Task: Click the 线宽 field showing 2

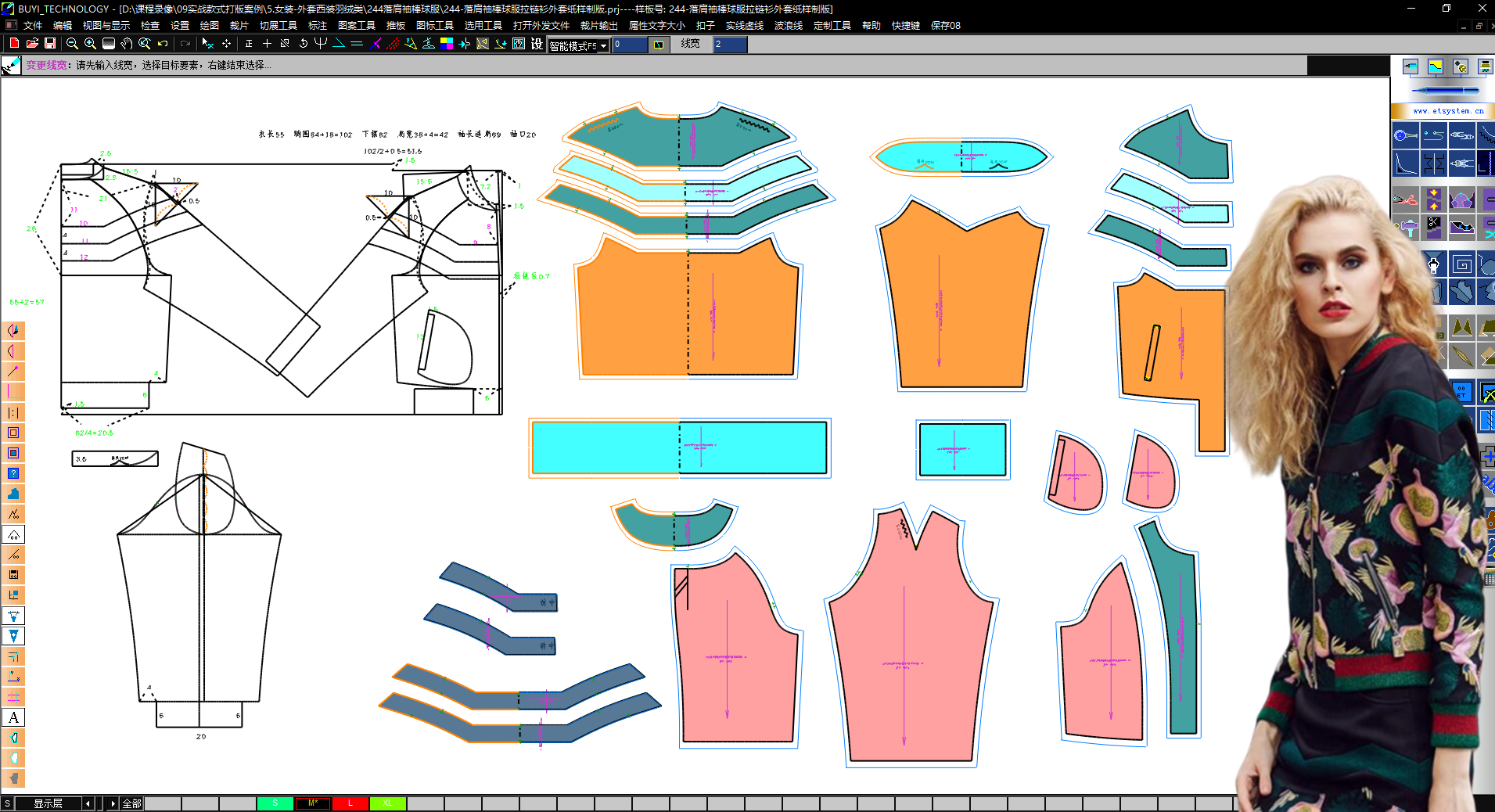Action: [x=730, y=45]
